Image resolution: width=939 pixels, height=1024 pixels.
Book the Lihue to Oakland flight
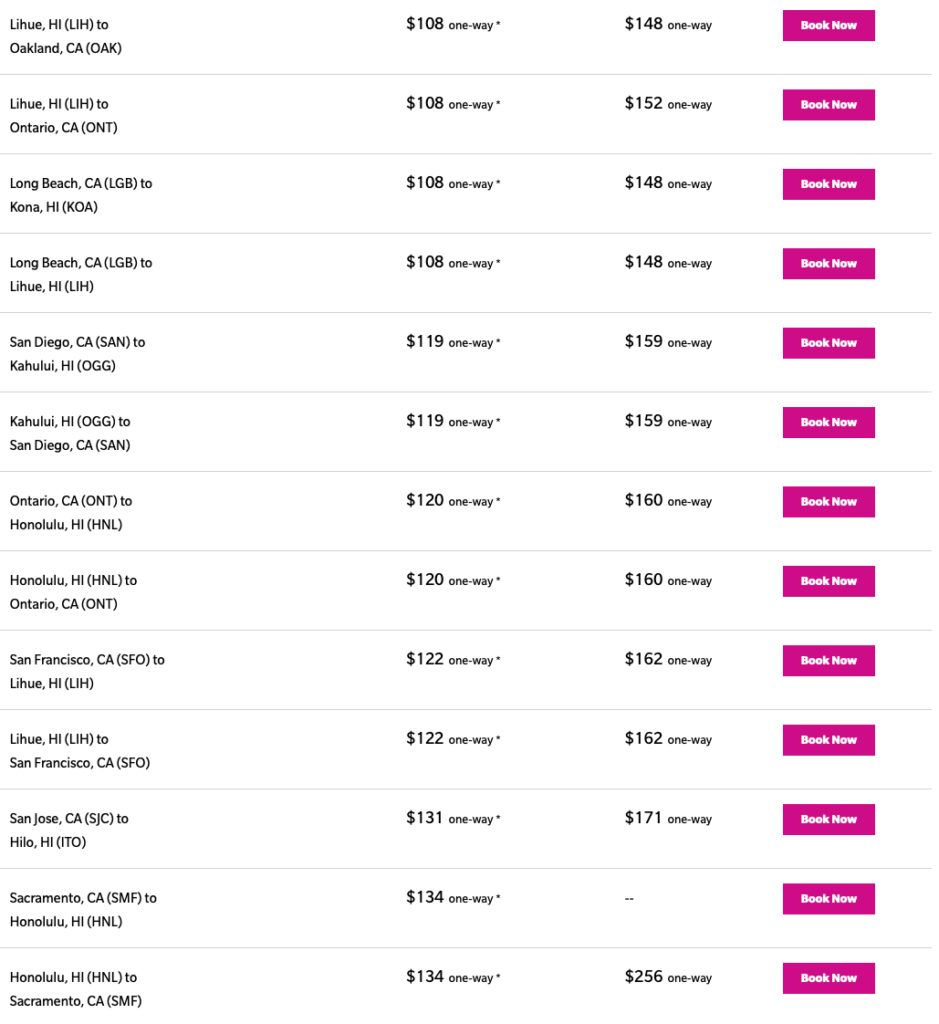coord(828,25)
